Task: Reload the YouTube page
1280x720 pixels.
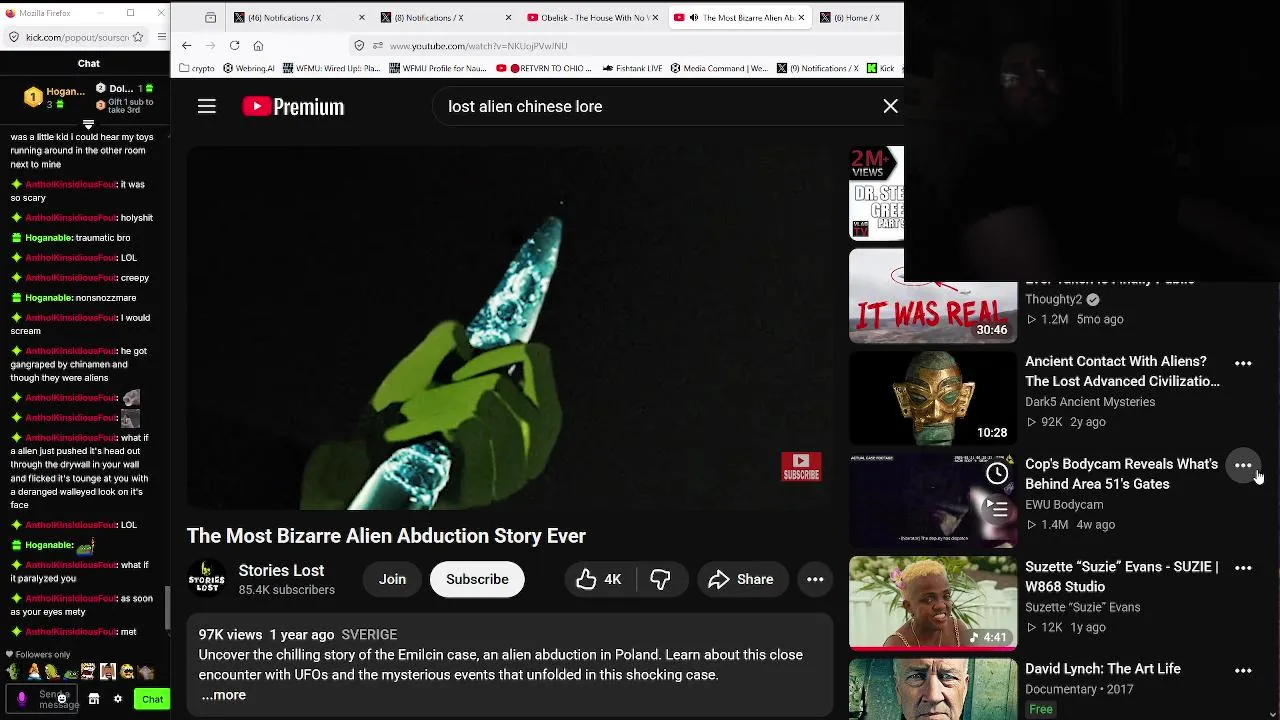Action: (234, 45)
